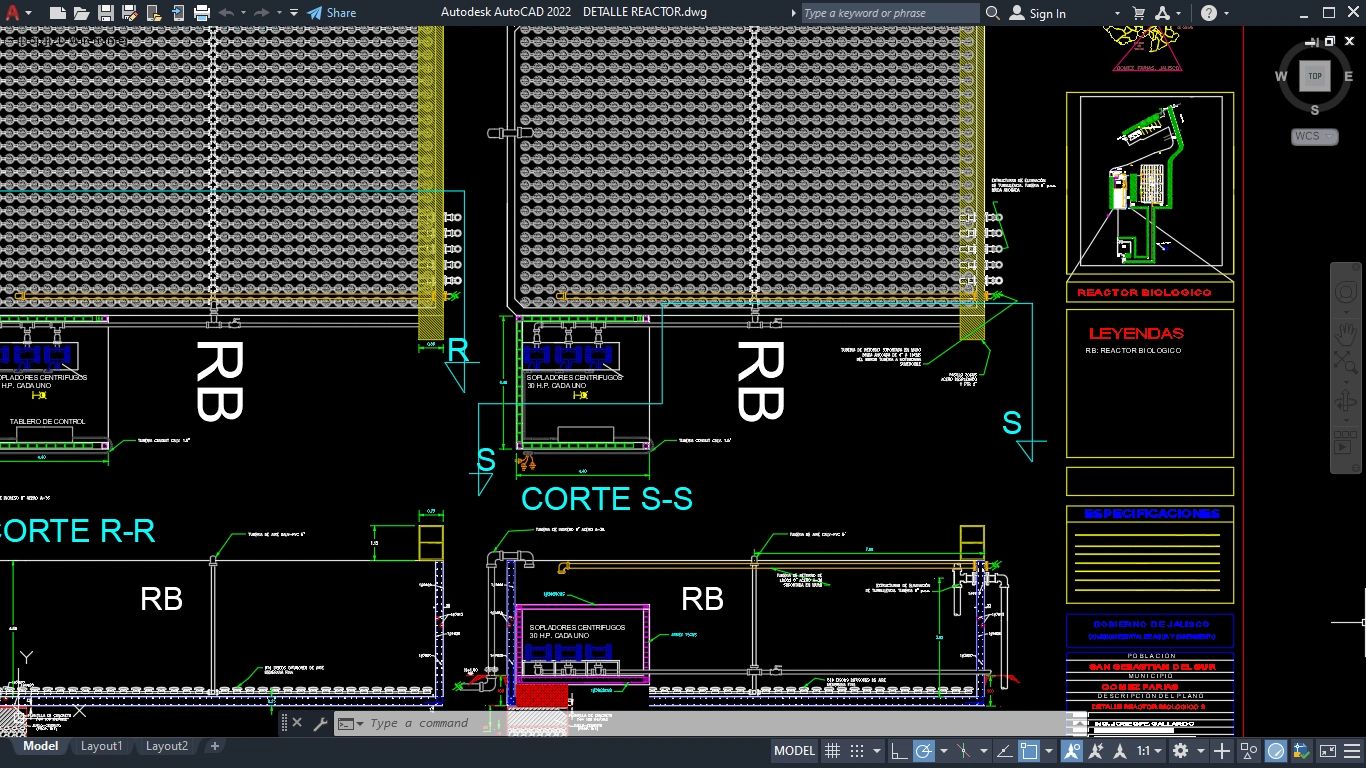Open a drawing file with Open icon

pos(82,13)
